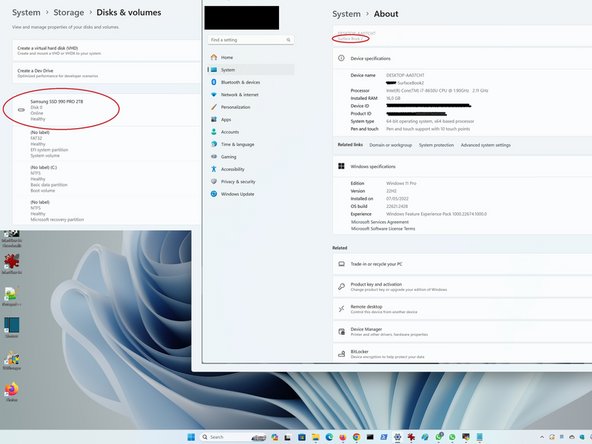Open Microsoft Services Agreement link
Image resolution: width=592 pixels, height=444 pixels.
380,222
